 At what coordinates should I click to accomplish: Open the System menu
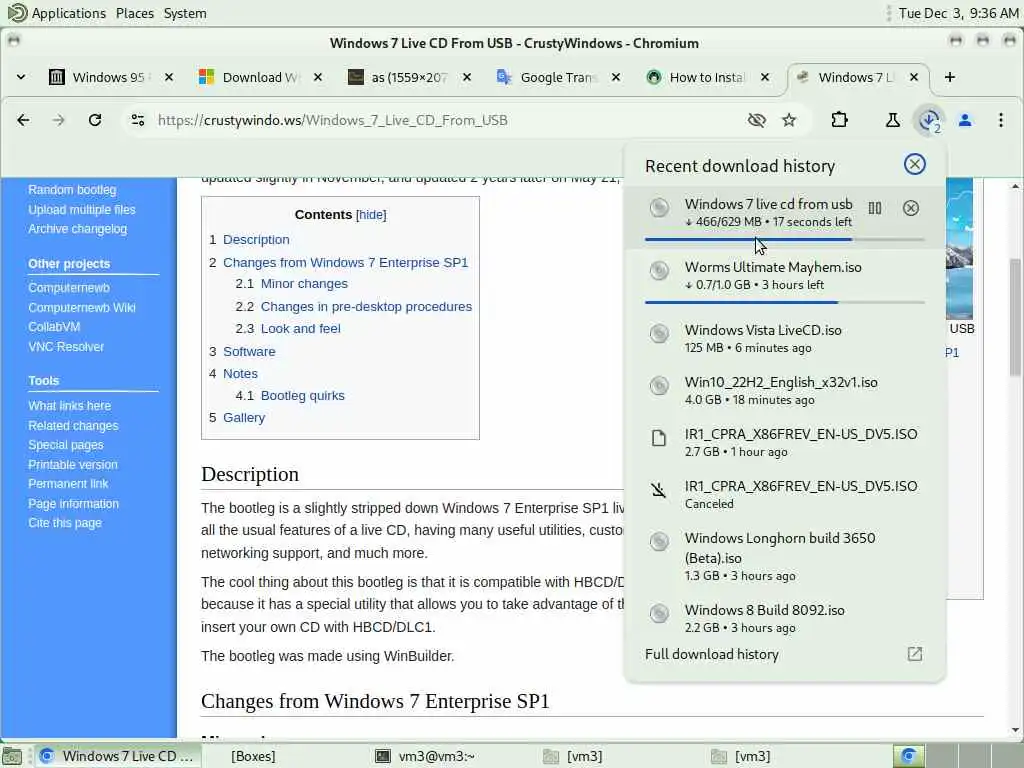pos(185,13)
